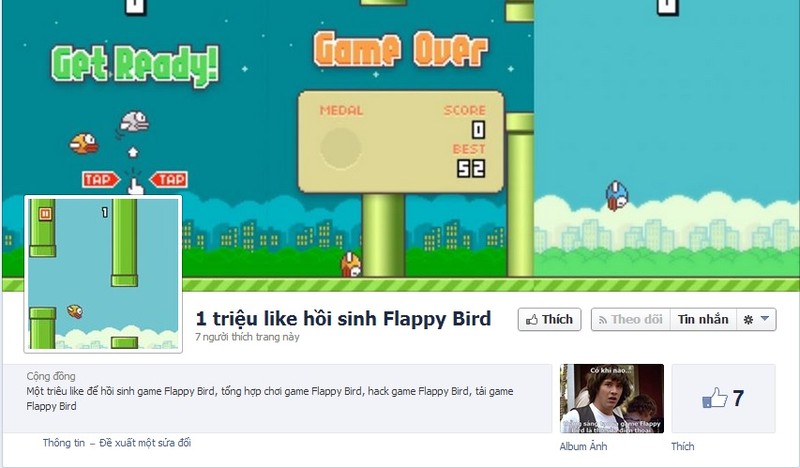The height and width of the screenshot is (468, 800).
Task: Open the Album Ảnh photo thumbnail
Action: [x=612, y=399]
